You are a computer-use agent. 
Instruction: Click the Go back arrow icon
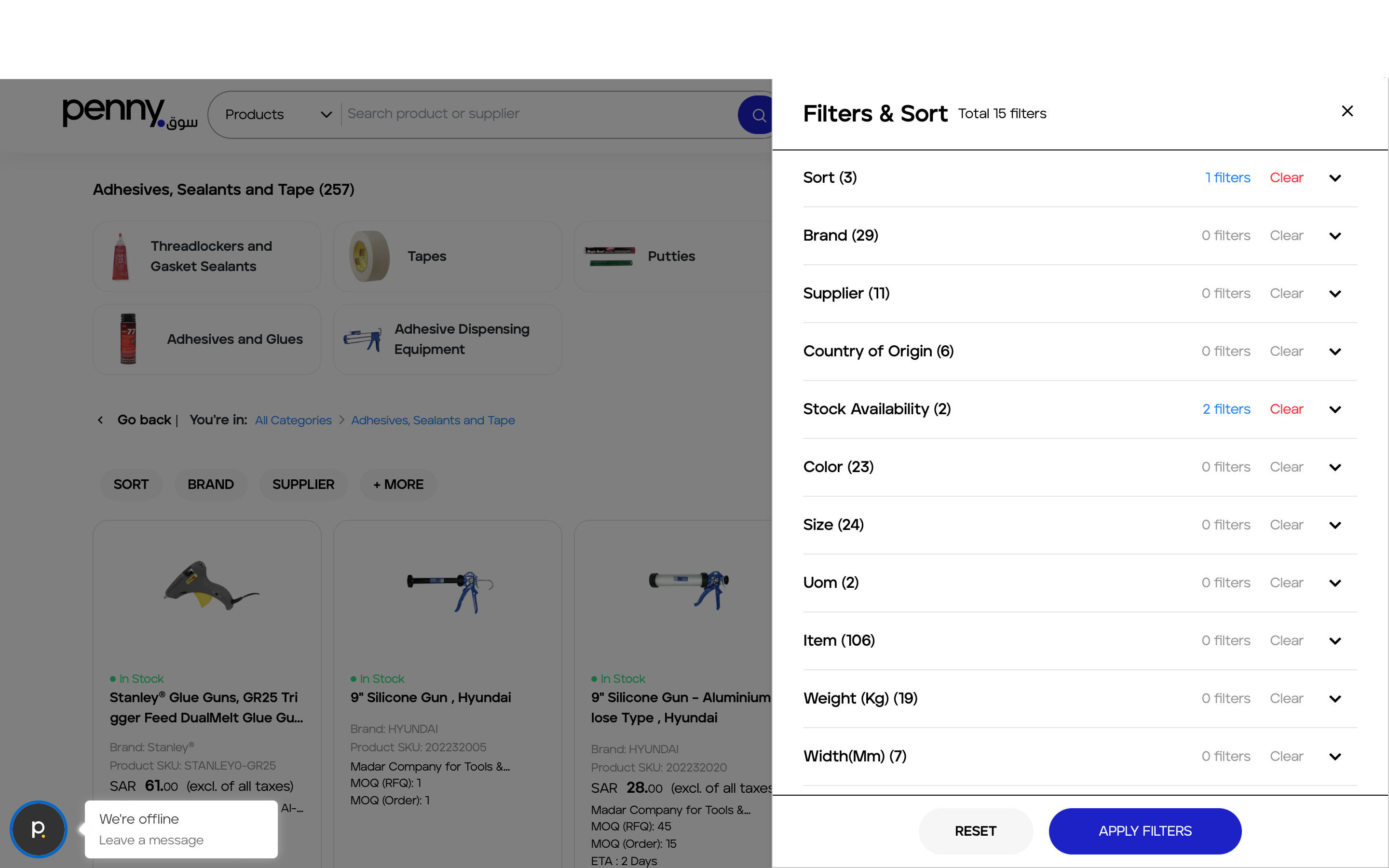100,420
